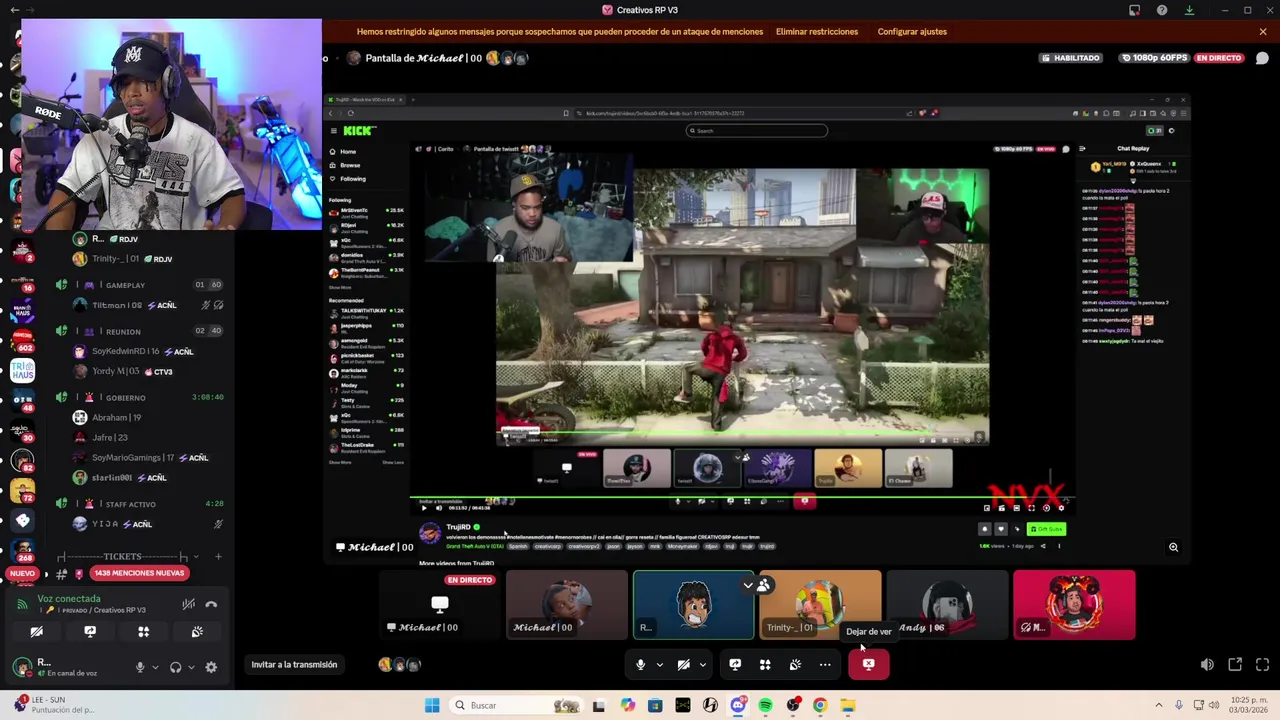Open server icon with 82 badge

22,461
